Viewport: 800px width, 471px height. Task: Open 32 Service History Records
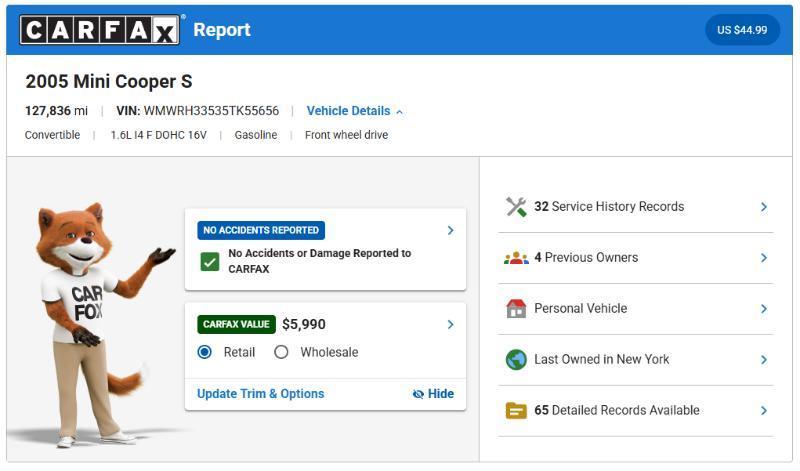point(635,207)
